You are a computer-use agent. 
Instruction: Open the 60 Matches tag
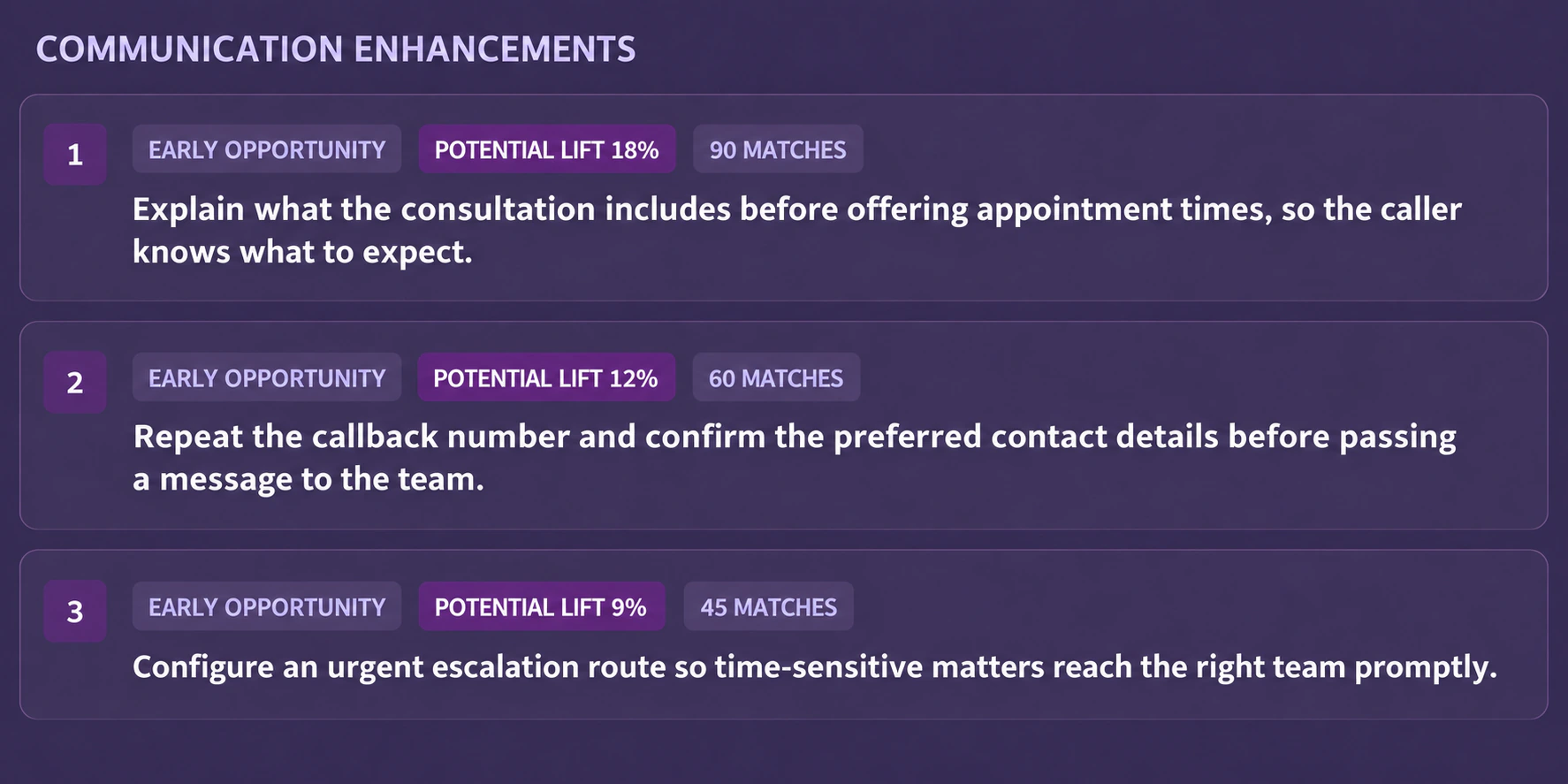pyautogui.click(x=776, y=378)
